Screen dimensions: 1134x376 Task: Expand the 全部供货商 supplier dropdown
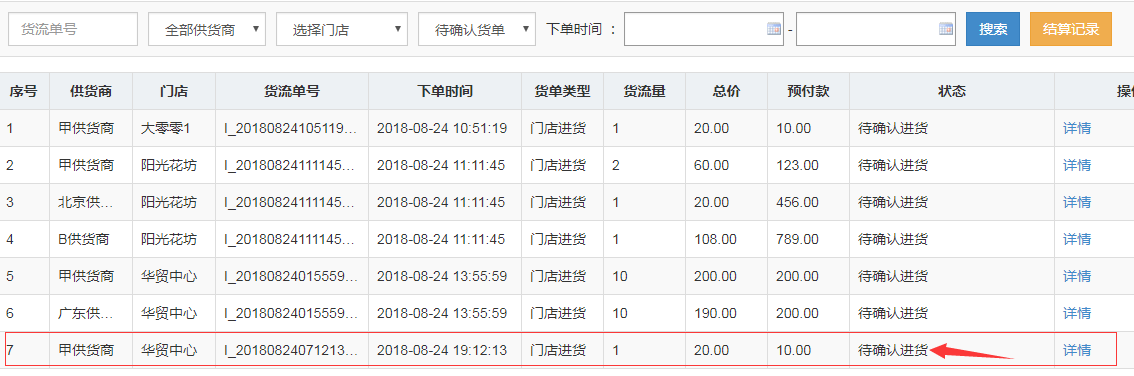[207, 30]
